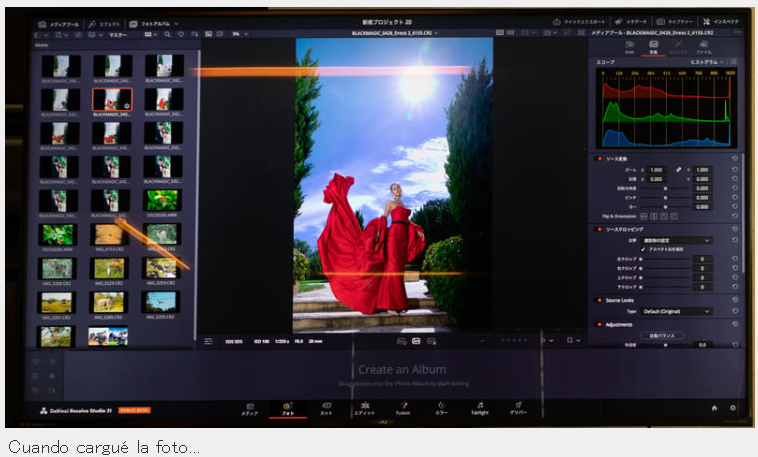Disable the Source Looks section red dot
The image size is (758, 457).
pyautogui.click(x=599, y=300)
